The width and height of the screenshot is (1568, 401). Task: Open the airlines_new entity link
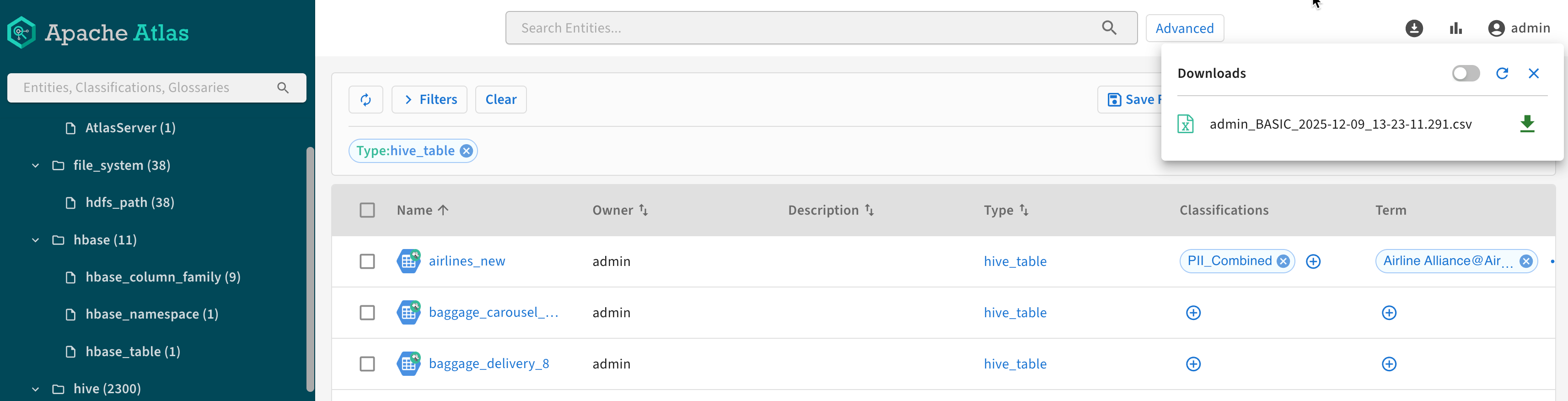click(467, 261)
